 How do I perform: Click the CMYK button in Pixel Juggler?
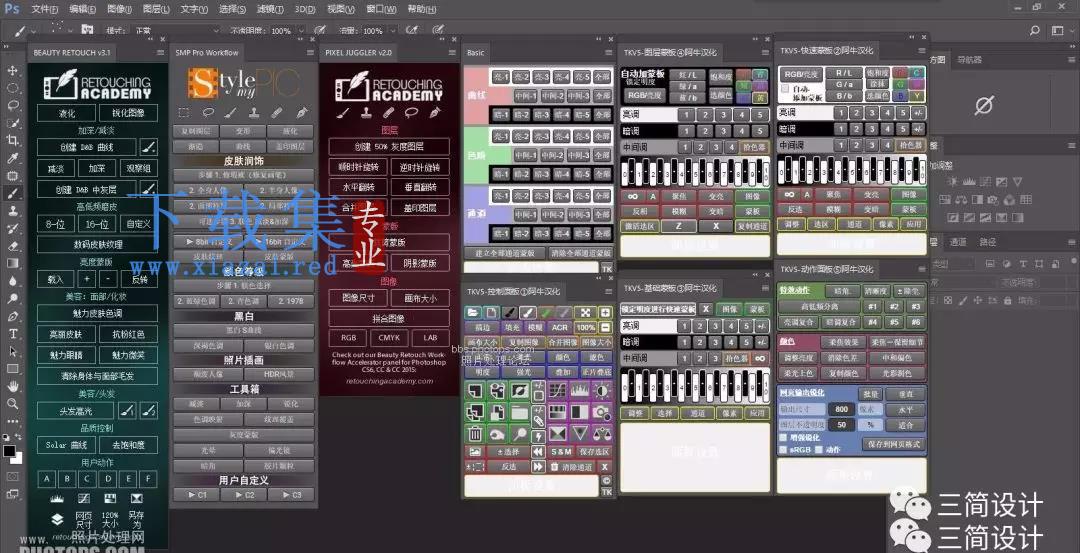[389, 337]
